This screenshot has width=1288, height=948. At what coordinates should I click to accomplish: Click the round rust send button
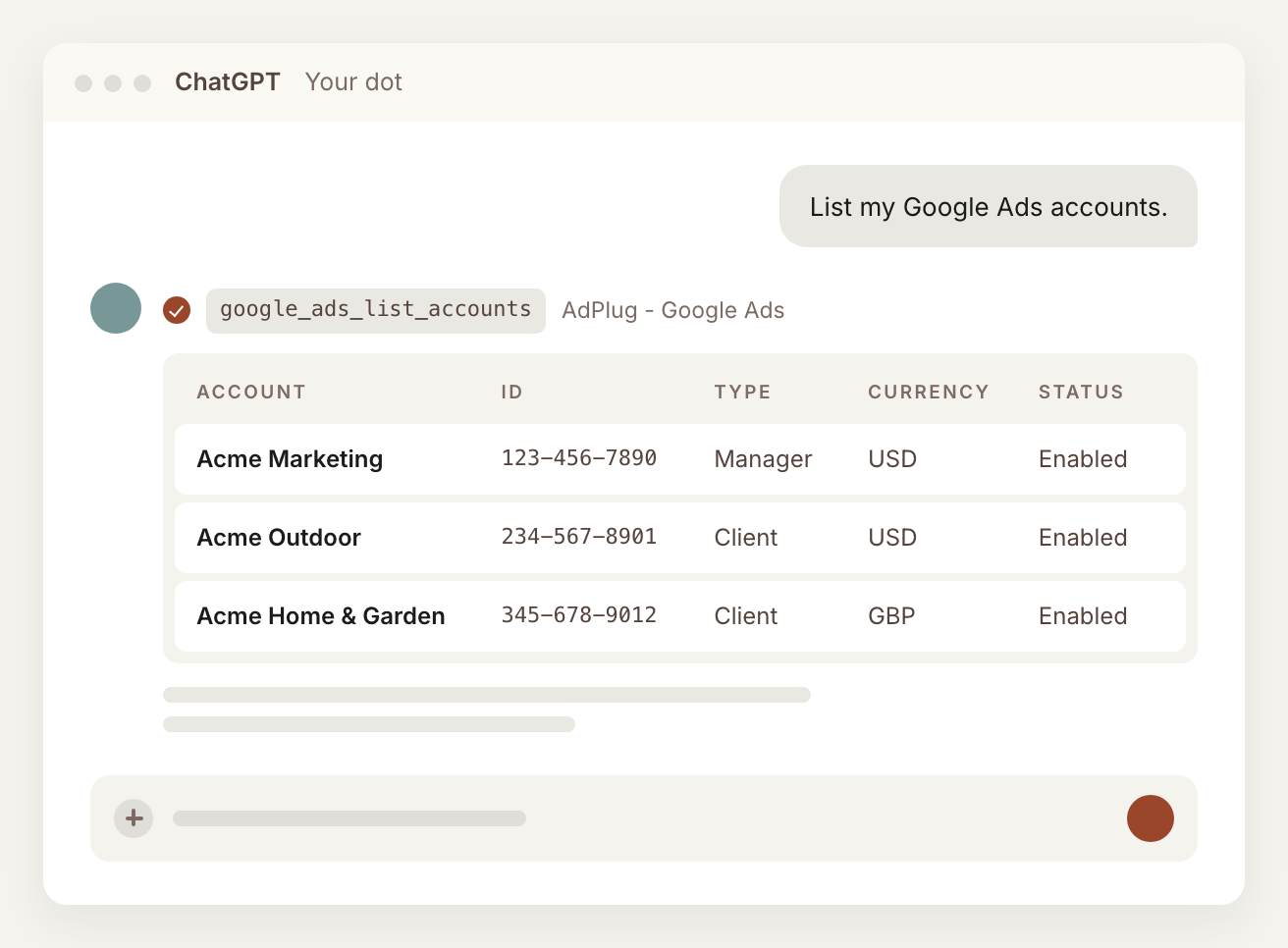1151,818
